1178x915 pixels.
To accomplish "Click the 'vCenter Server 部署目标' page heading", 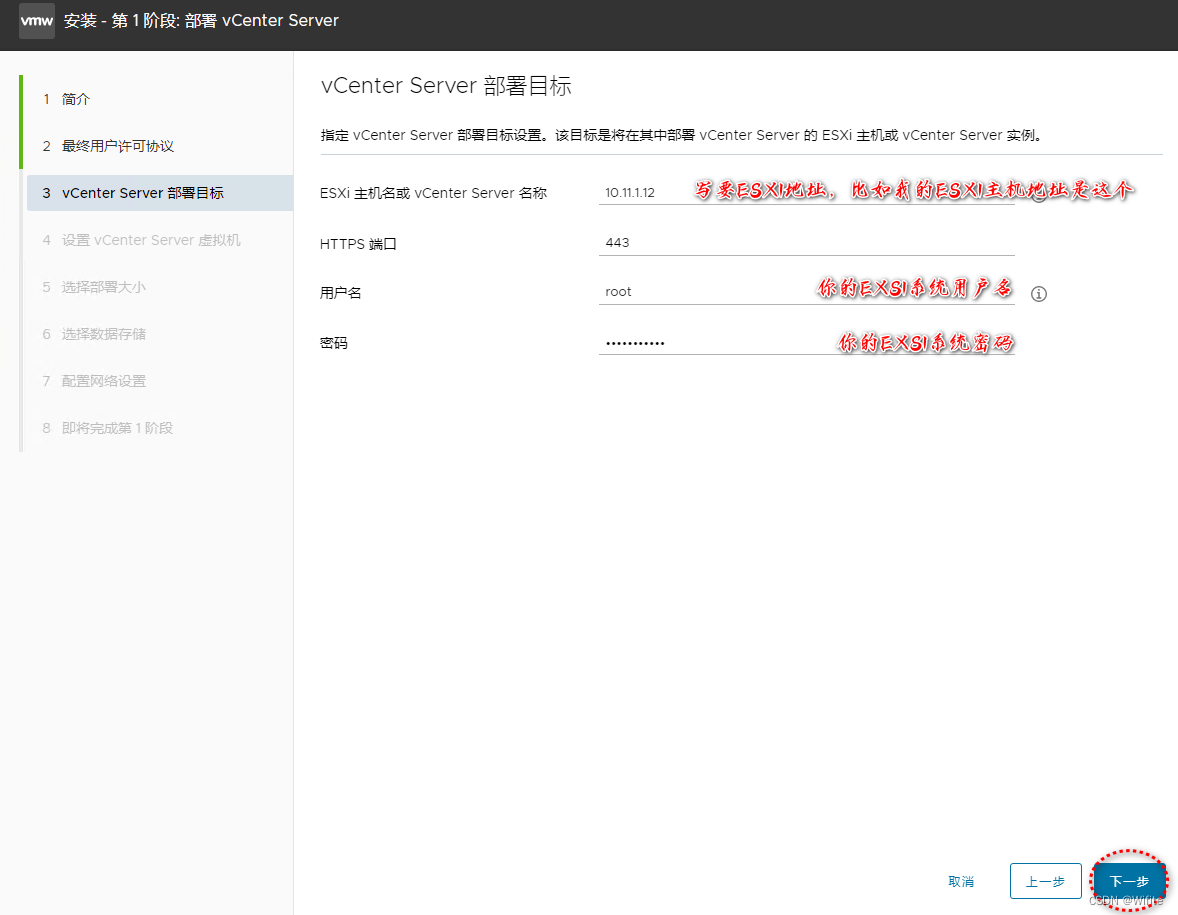I will [446, 86].
